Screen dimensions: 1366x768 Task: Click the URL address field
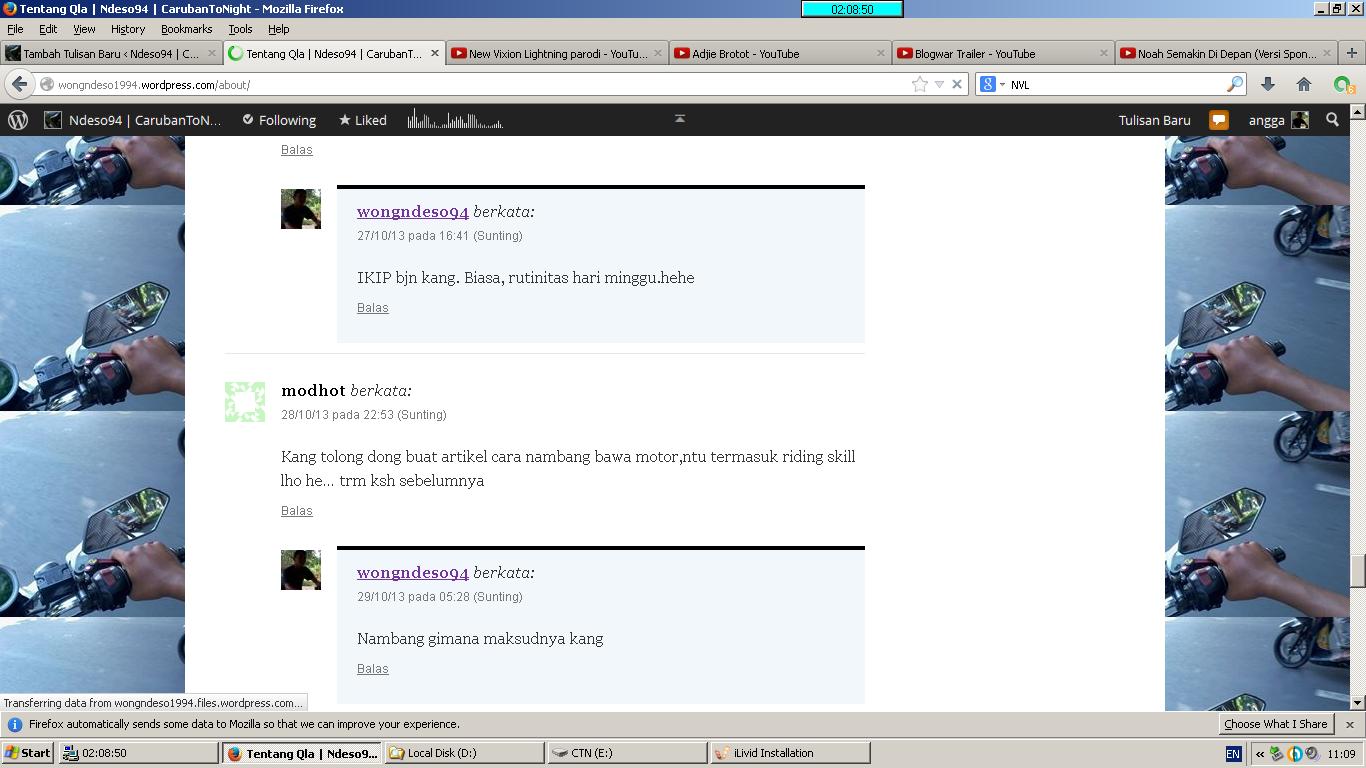click(x=480, y=85)
